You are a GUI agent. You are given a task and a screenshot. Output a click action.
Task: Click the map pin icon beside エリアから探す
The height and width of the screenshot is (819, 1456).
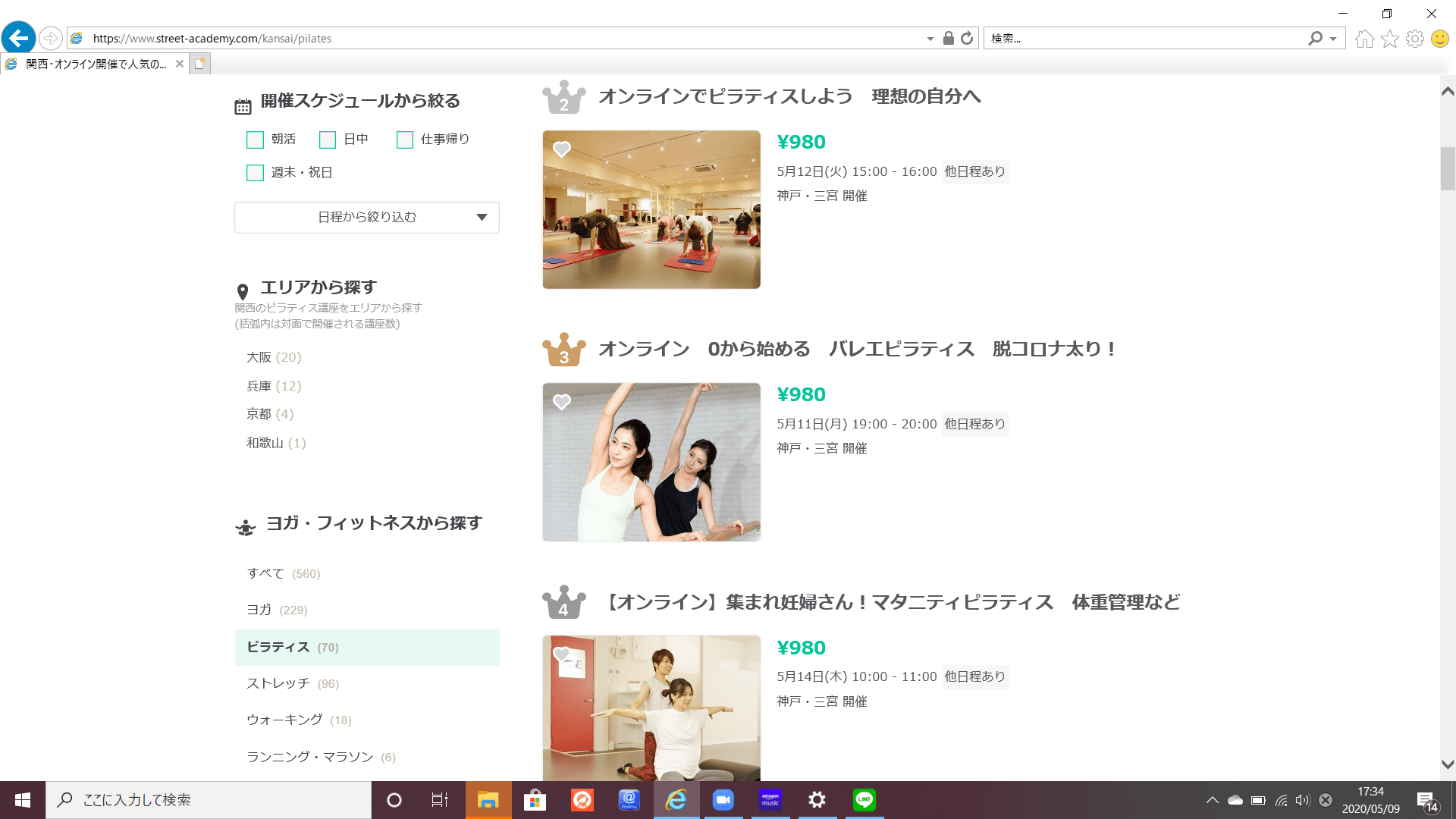243,290
